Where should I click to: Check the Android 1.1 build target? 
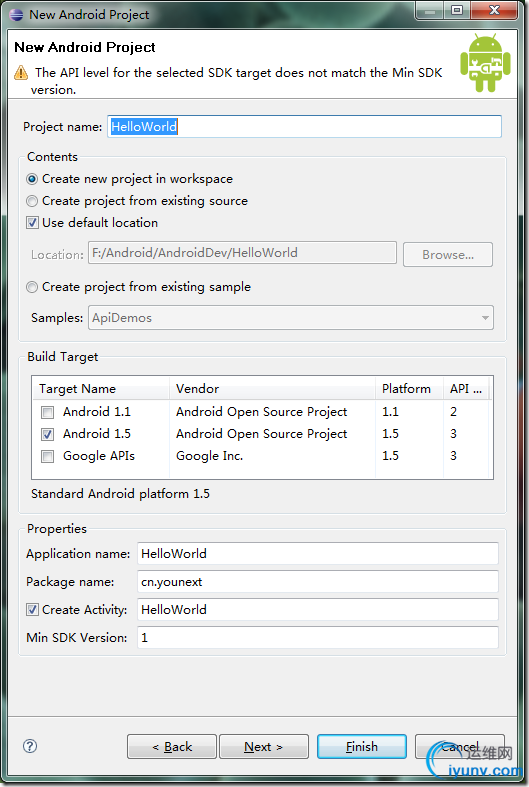pos(48,413)
